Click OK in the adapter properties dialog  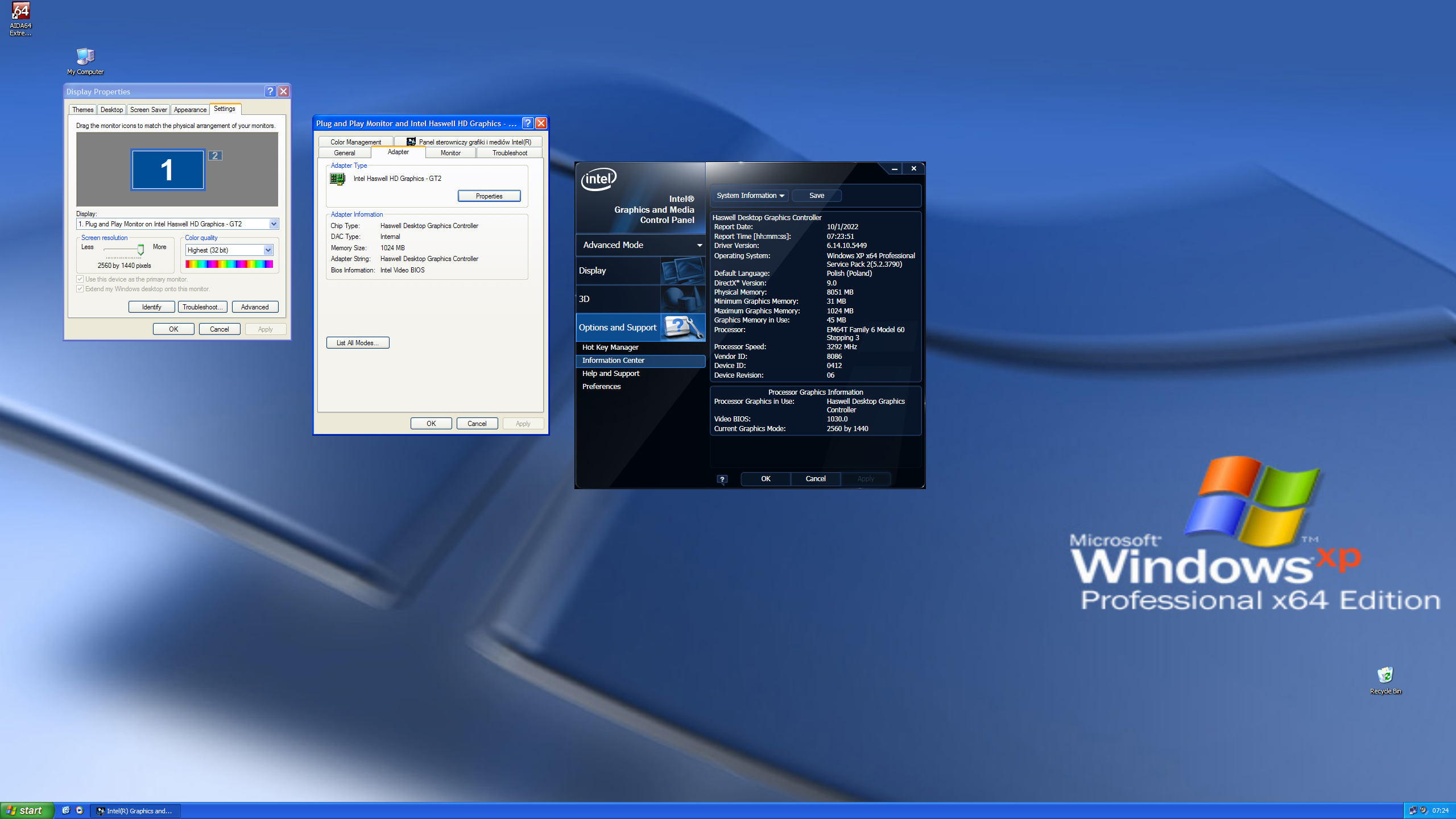point(431,424)
